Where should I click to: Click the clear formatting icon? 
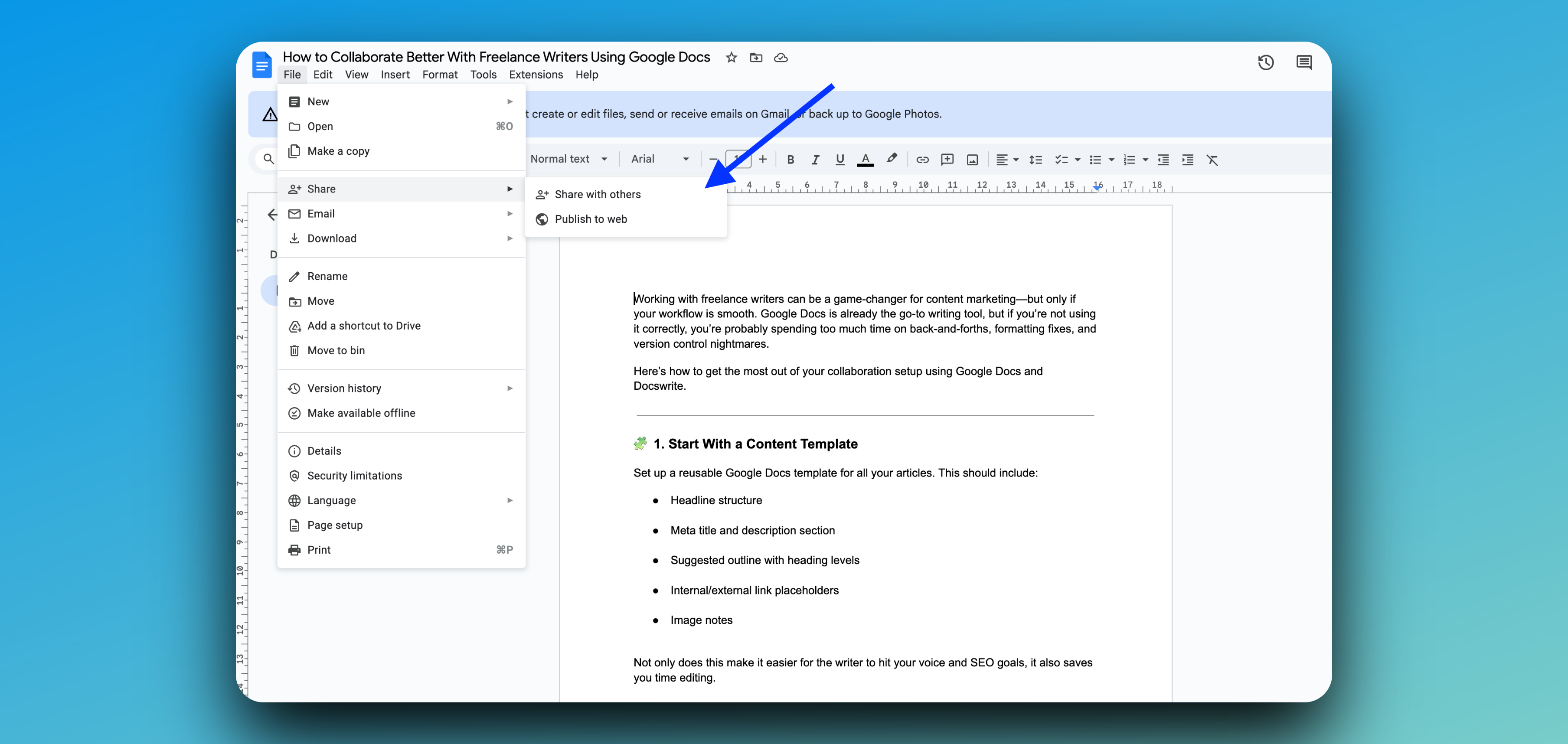pyautogui.click(x=1212, y=160)
